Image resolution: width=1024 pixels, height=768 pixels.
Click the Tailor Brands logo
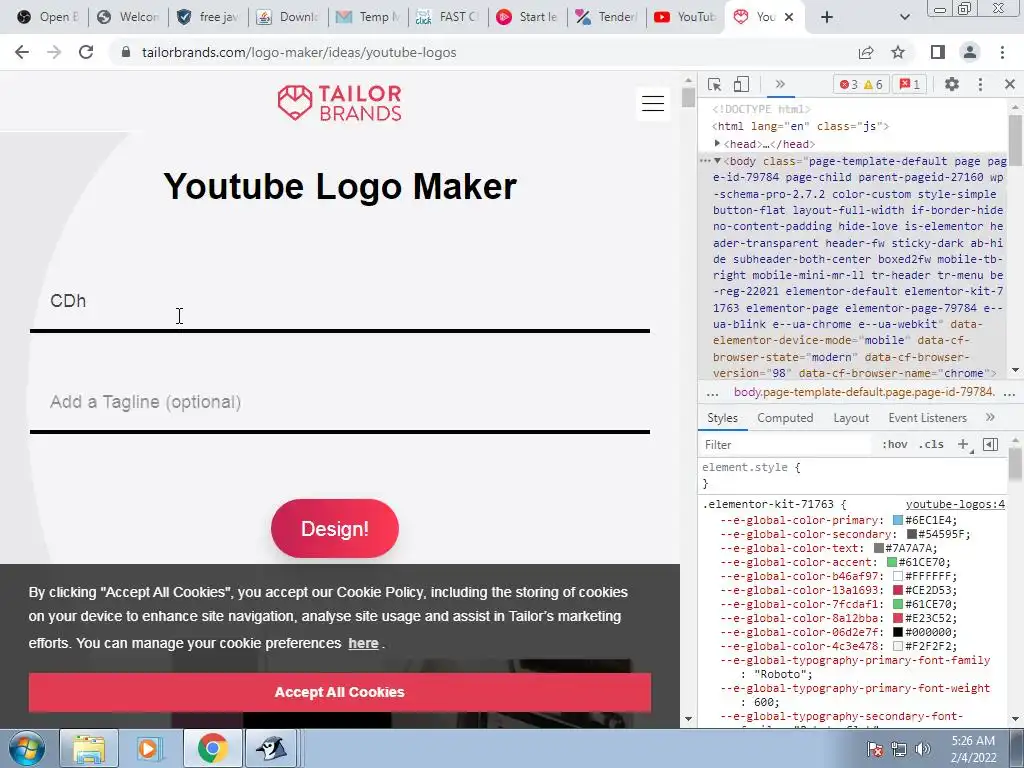340,103
